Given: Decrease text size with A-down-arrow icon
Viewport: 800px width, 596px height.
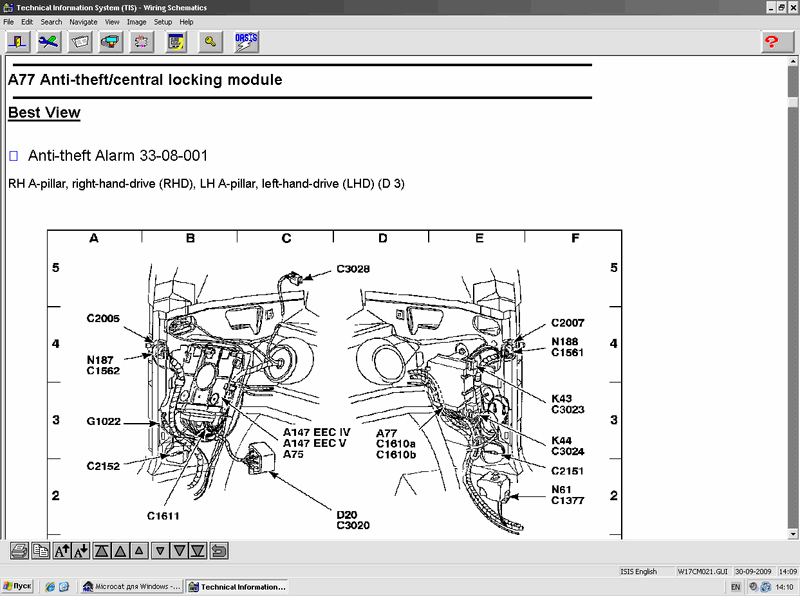Looking at the screenshot, I should [81, 550].
